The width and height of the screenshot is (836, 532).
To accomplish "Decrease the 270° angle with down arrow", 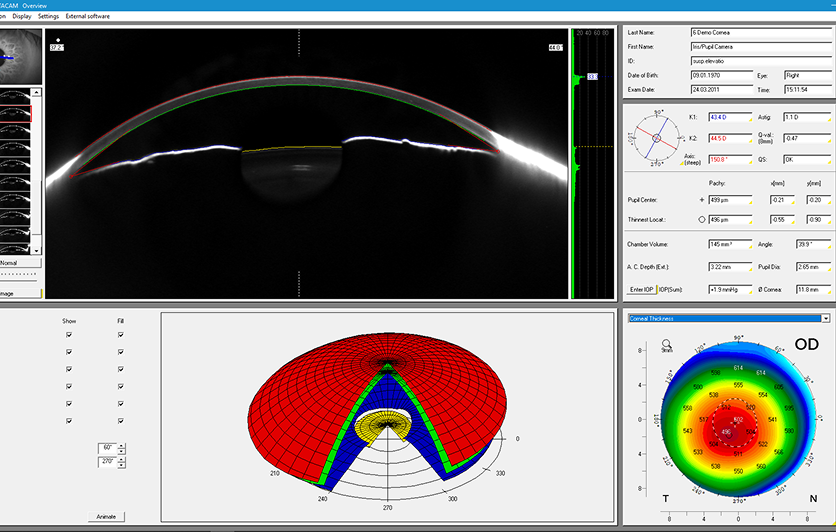I will 122,465.
